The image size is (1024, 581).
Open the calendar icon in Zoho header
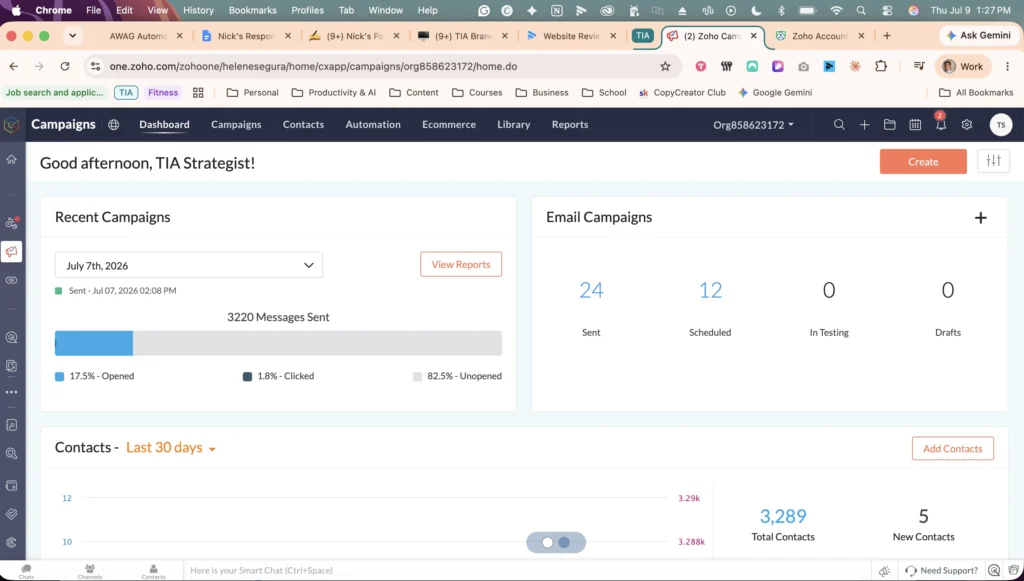(x=915, y=125)
